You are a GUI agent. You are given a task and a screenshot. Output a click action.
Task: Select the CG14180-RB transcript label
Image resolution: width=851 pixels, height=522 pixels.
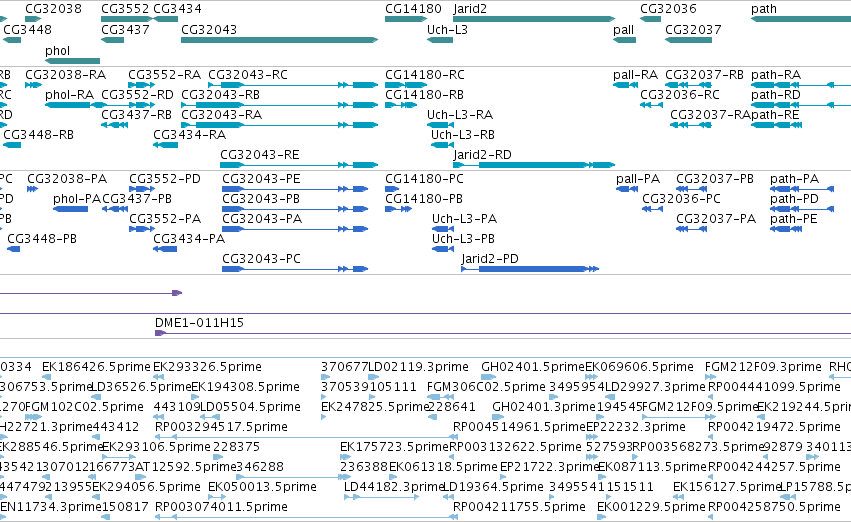[x=424, y=94]
